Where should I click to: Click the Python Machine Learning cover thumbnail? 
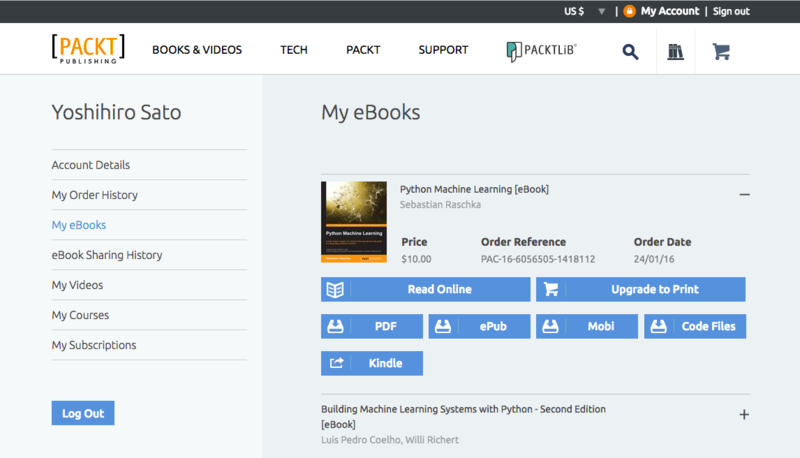pos(354,222)
